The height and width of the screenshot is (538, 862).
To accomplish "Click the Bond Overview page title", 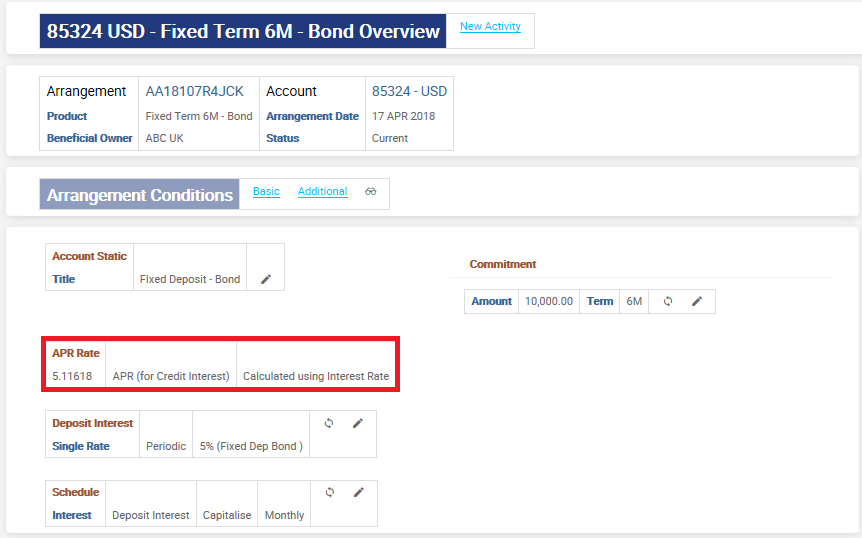I will tap(243, 31).
